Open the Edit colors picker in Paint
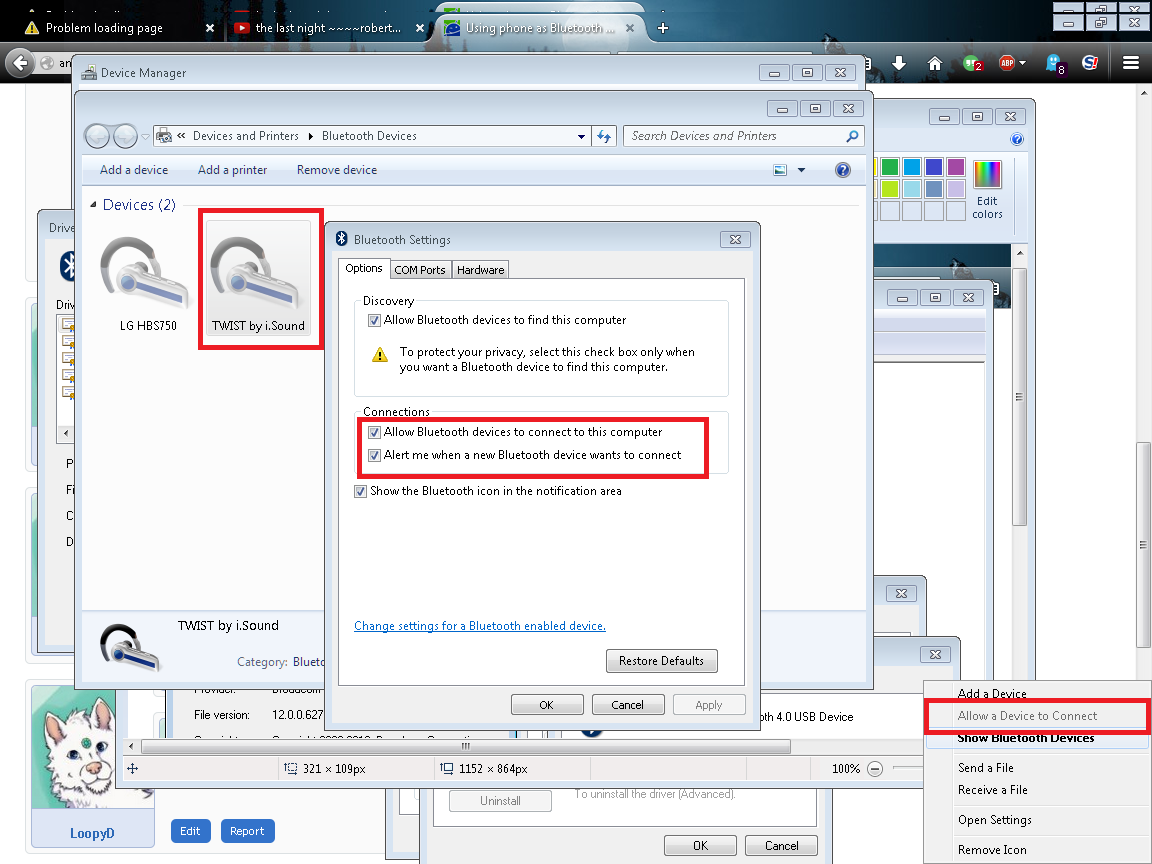Viewport: 1152px width, 864px height. tap(987, 189)
